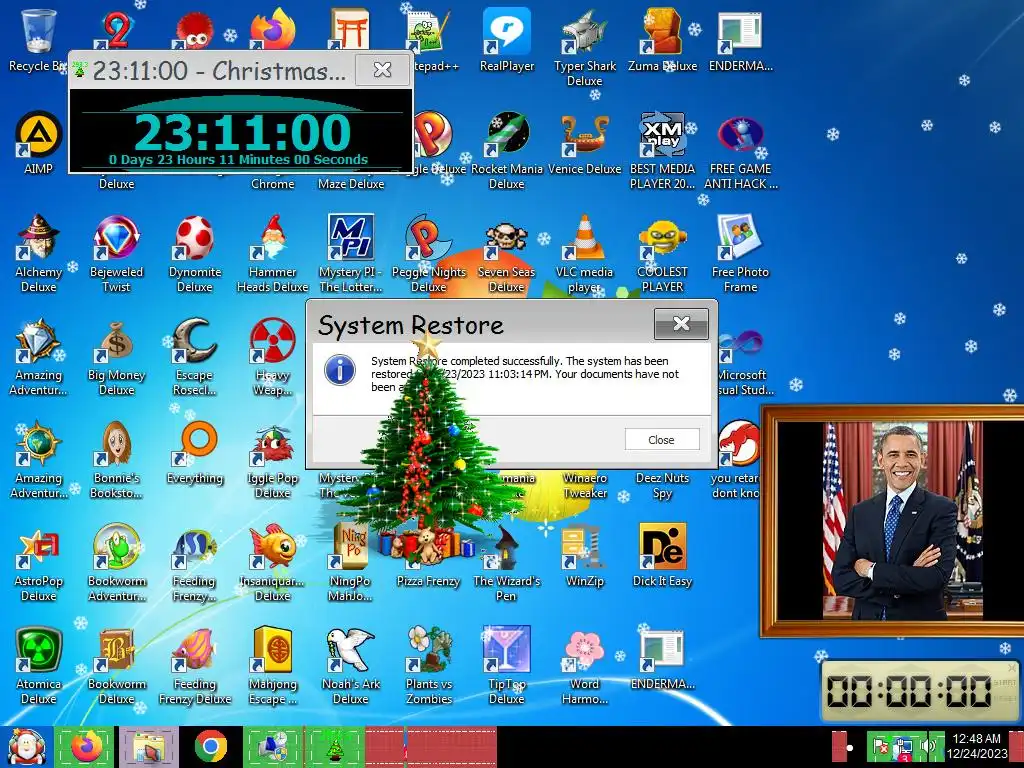Select the Winaero Tweaker icon
Viewport: 1024px width, 768px height.
[x=584, y=485]
